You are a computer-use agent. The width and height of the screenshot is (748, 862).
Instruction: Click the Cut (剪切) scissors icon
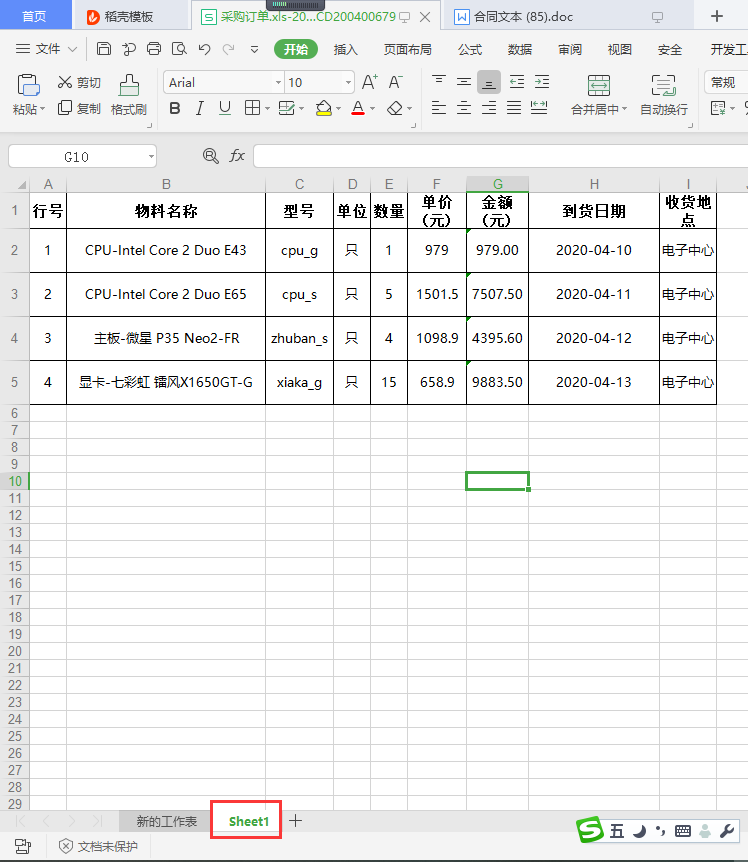tap(66, 82)
